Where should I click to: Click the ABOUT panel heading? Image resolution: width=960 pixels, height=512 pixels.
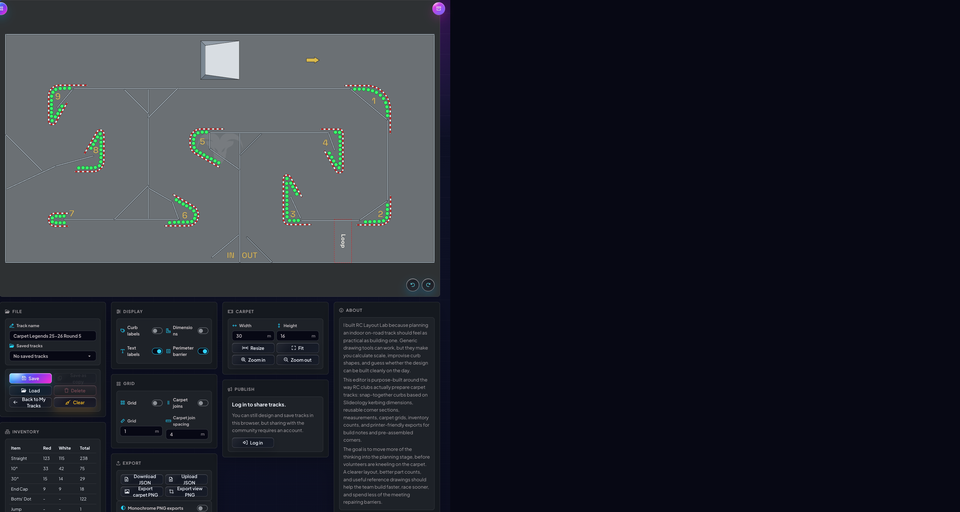[354, 311]
